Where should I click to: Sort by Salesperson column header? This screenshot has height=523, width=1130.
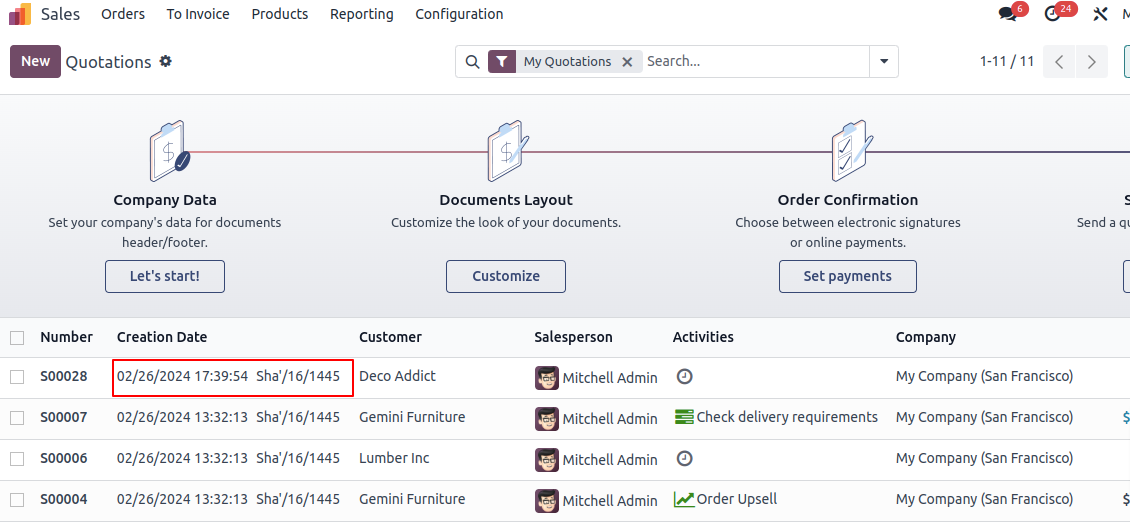pyautogui.click(x=574, y=337)
